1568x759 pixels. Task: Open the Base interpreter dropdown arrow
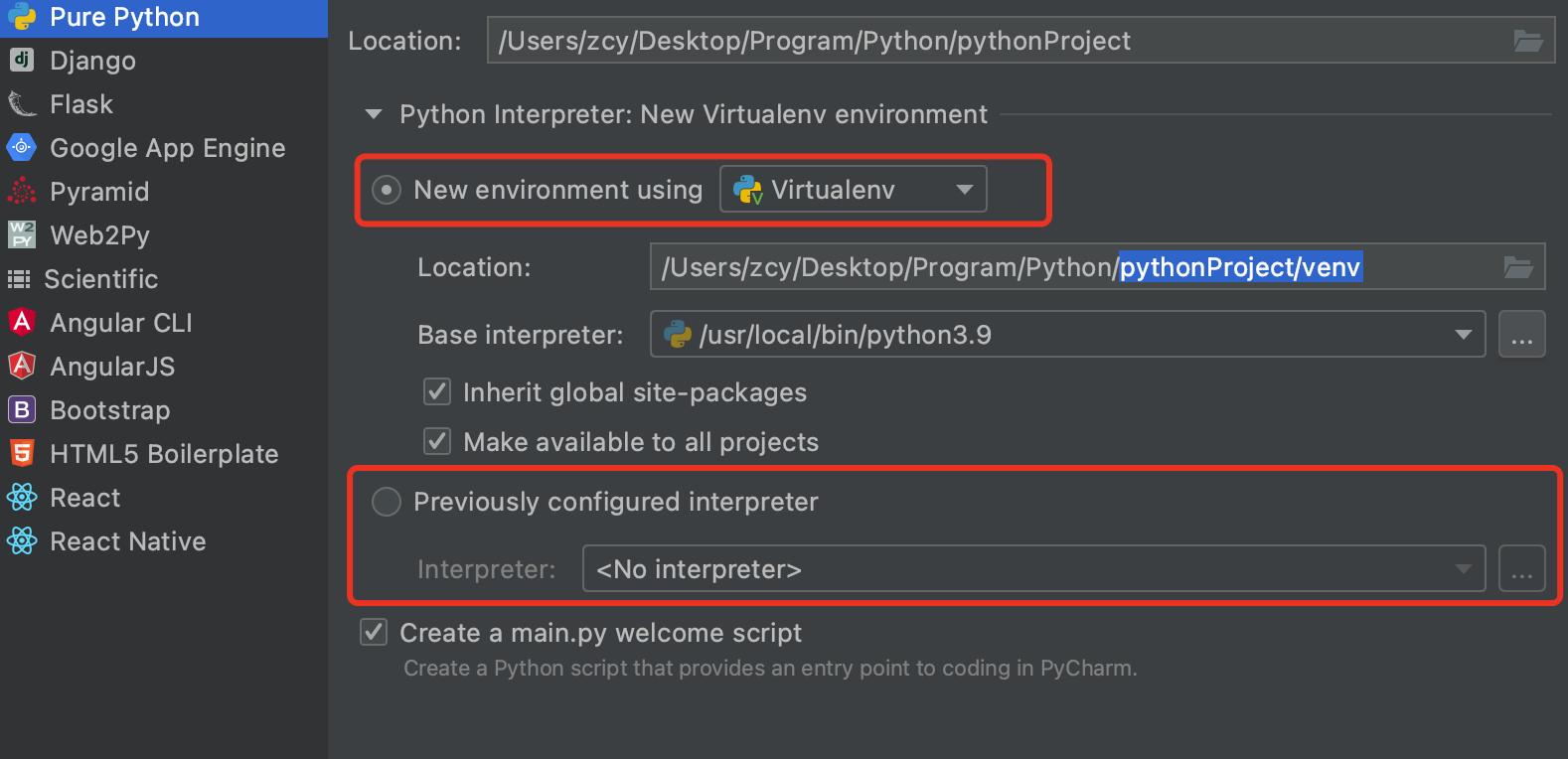click(x=1463, y=335)
